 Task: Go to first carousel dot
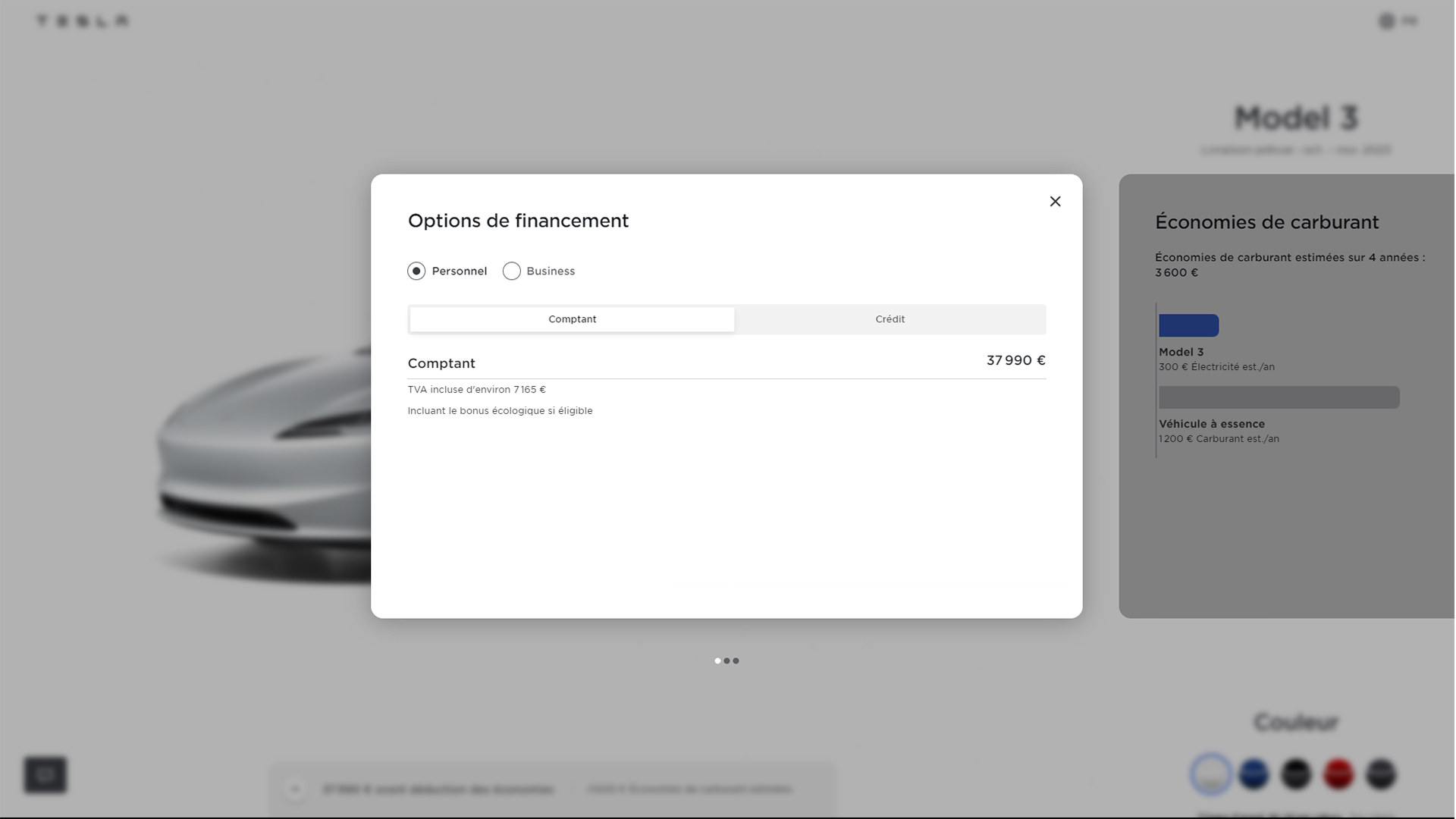[717, 661]
